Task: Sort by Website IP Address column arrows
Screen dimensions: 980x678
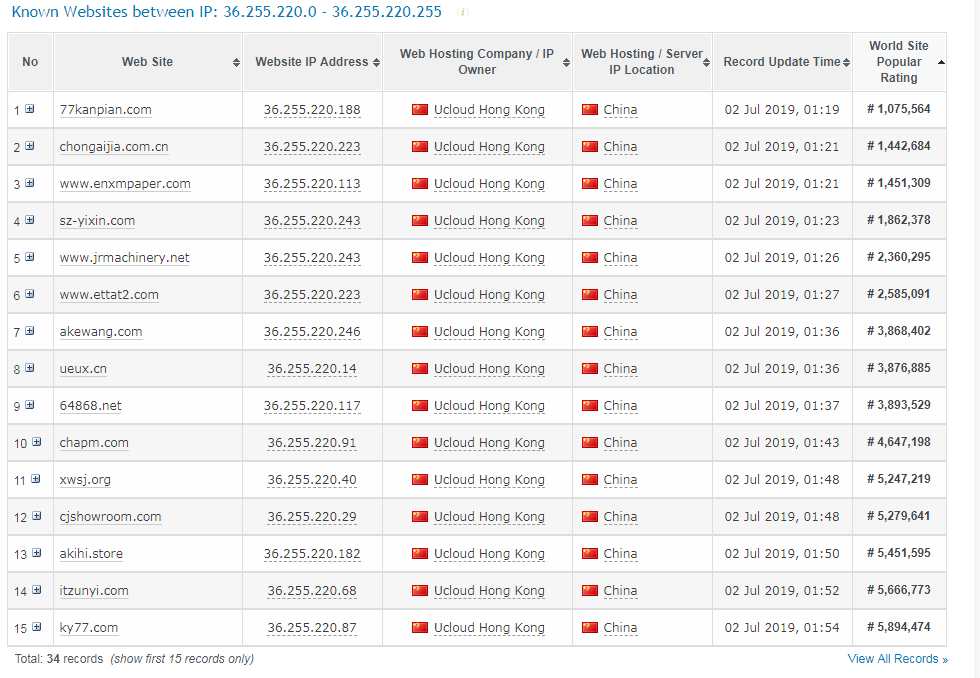Action: click(x=376, y=62)
